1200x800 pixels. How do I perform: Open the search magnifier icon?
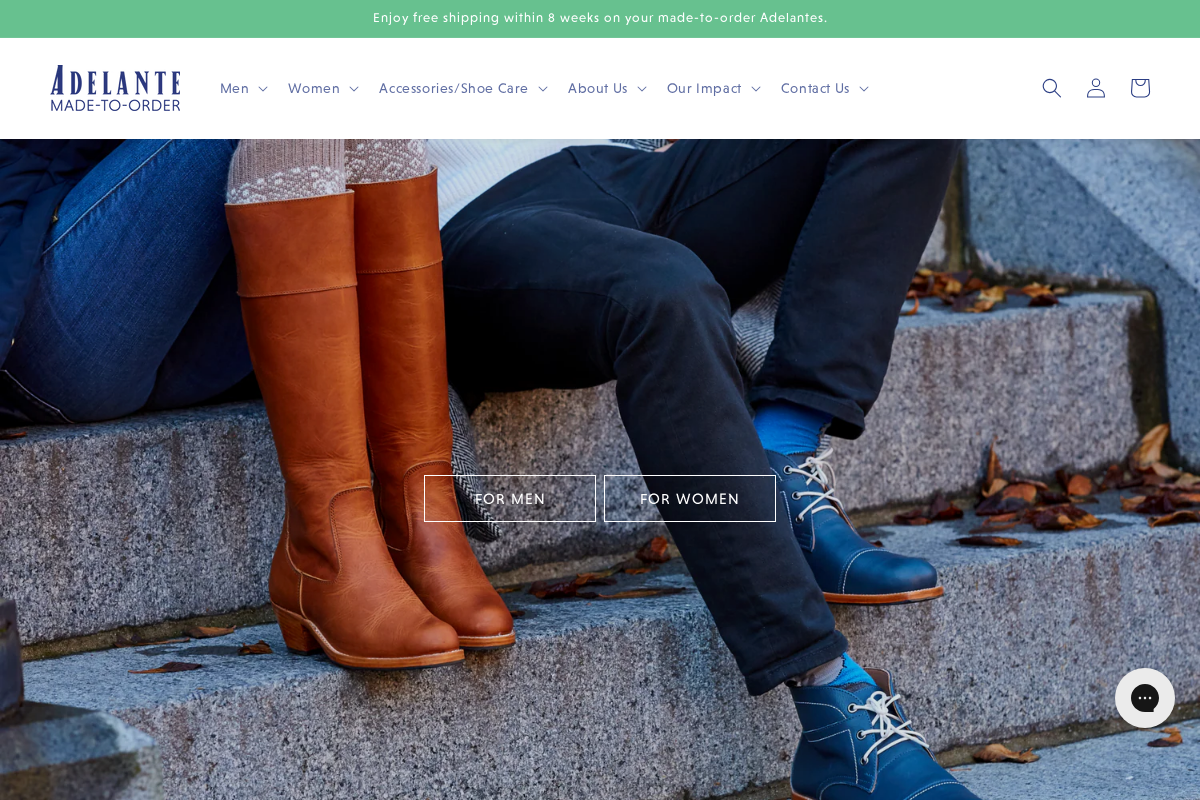[x=1051, y=88]
